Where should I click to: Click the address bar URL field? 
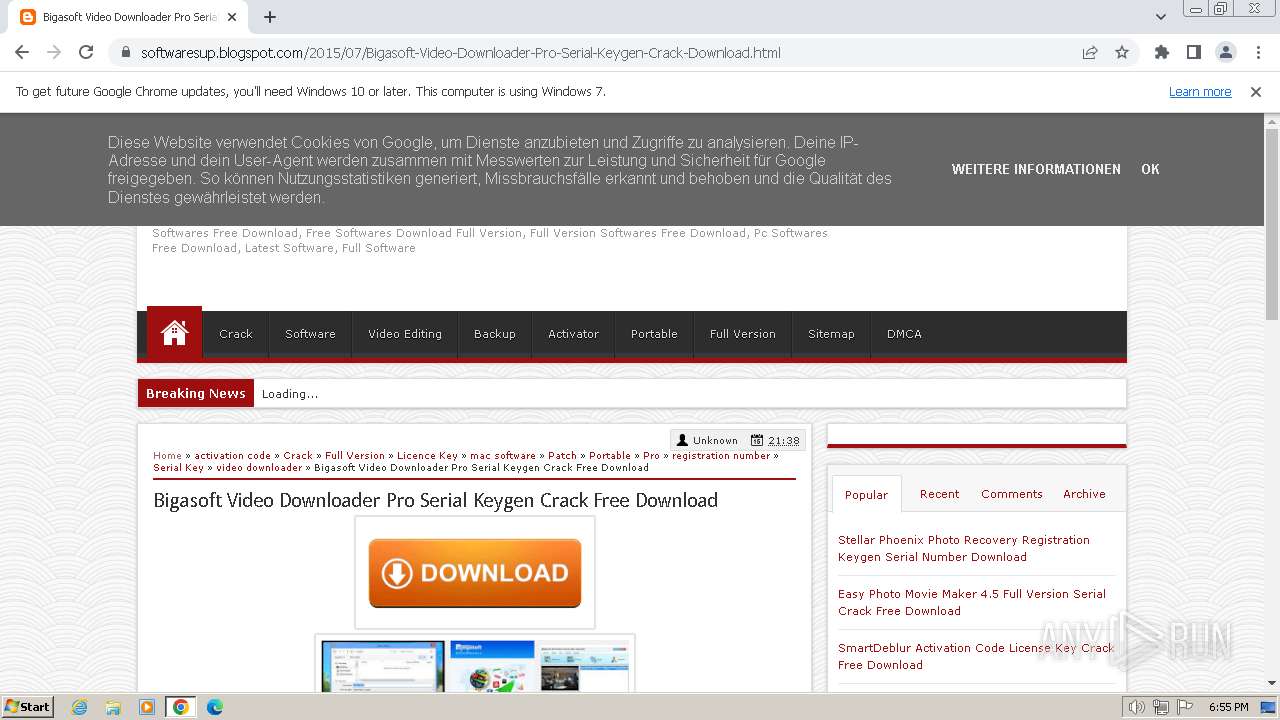(460, 53)
